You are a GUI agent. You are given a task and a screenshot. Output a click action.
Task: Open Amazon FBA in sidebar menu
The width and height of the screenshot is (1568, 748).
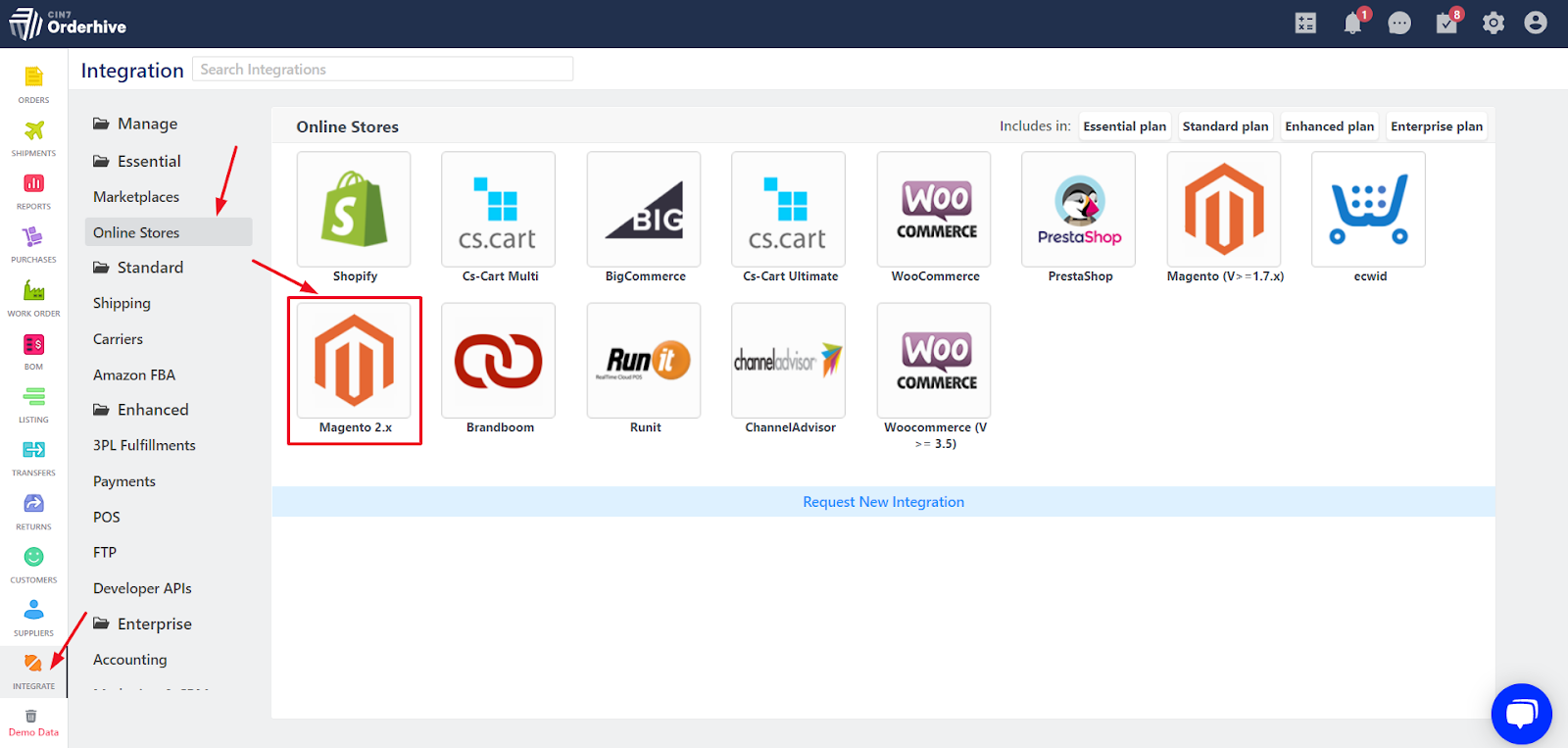pyautogui.click(x=134, y=374)
